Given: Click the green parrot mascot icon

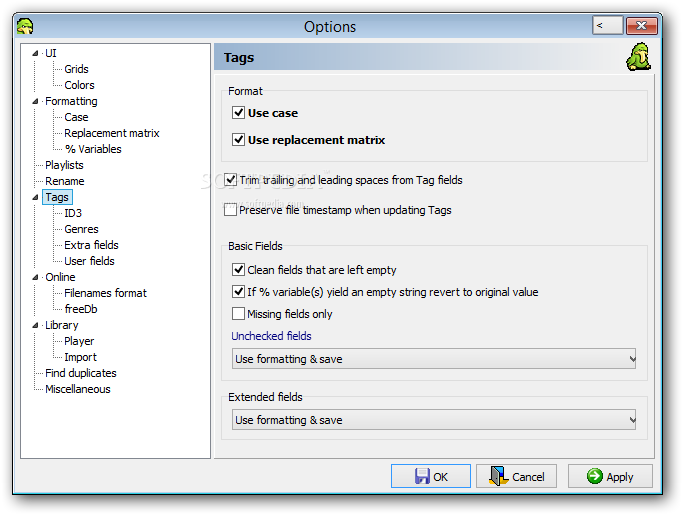Looking at the screenshot, I should coord(638,57).
